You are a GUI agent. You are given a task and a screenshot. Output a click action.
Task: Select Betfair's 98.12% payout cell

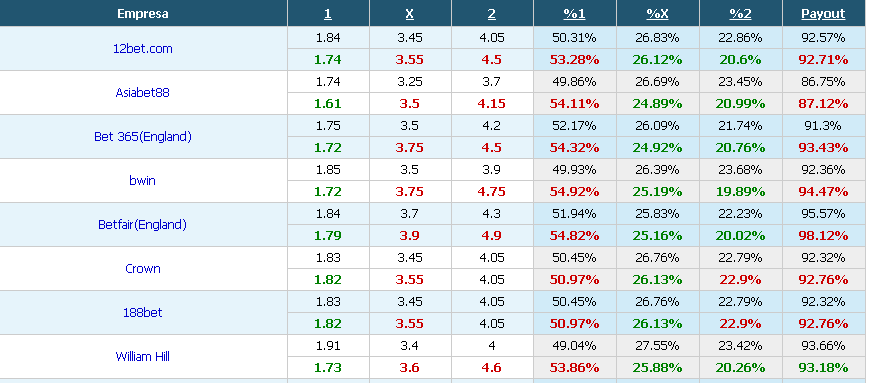click(x=824, y=236)
